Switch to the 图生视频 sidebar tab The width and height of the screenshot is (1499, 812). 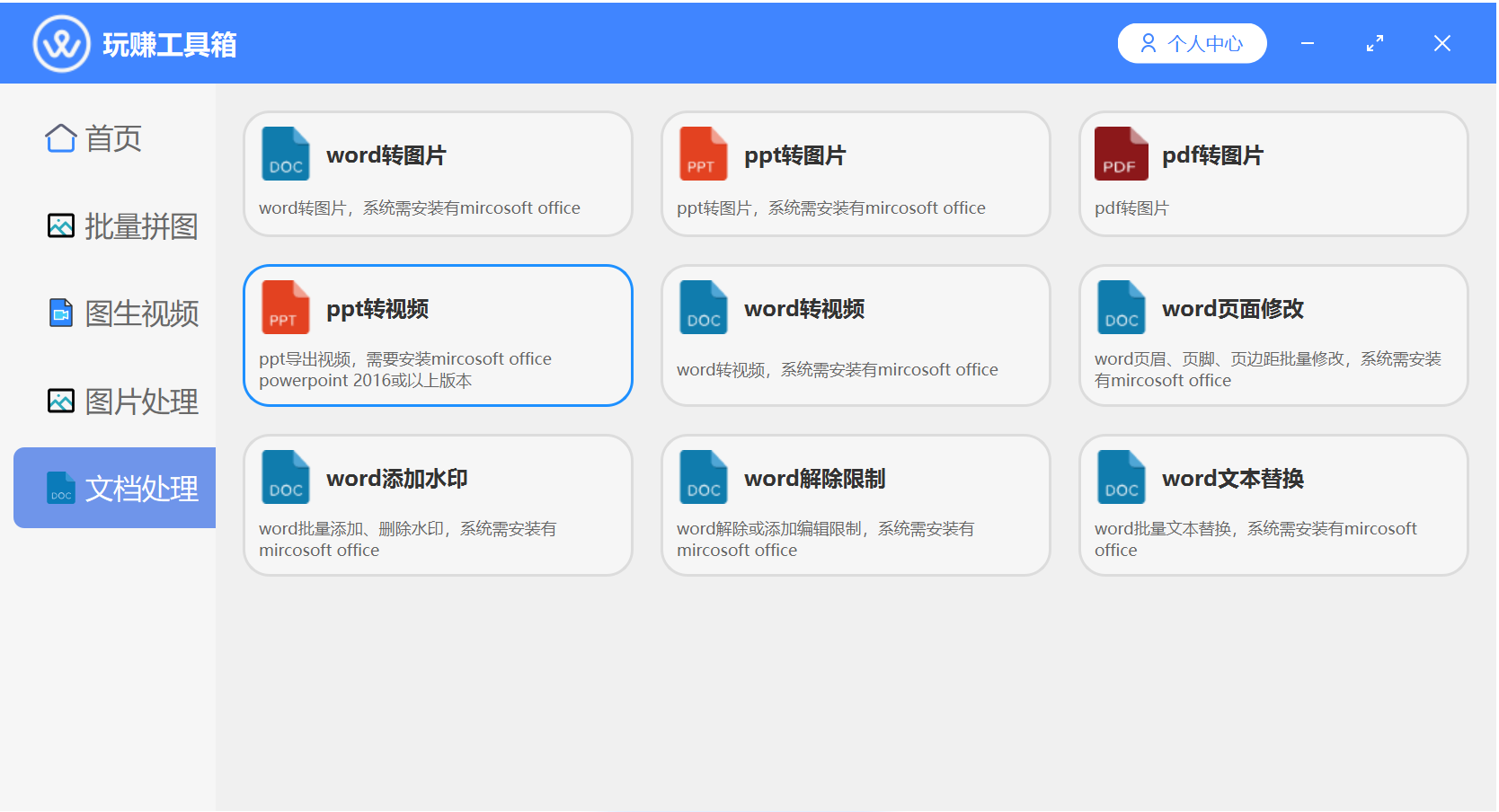pos(122,313)
